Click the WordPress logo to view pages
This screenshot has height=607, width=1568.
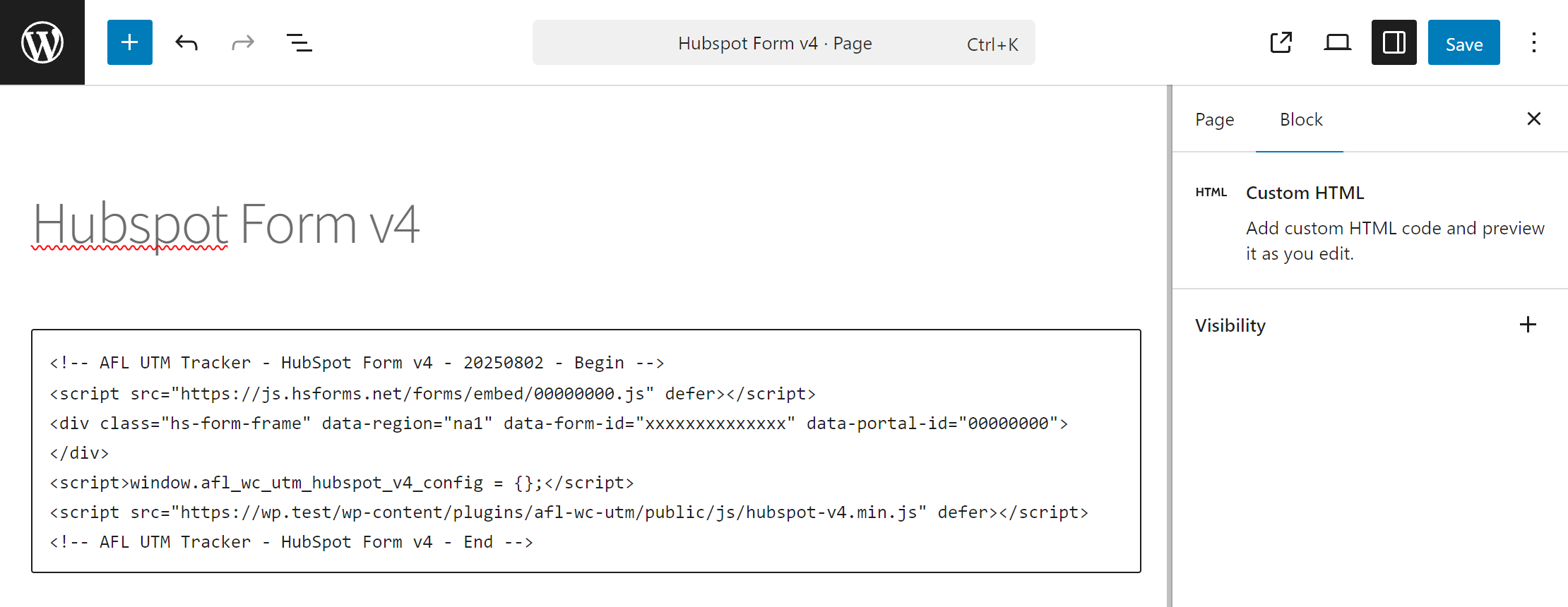pos(42,42)
